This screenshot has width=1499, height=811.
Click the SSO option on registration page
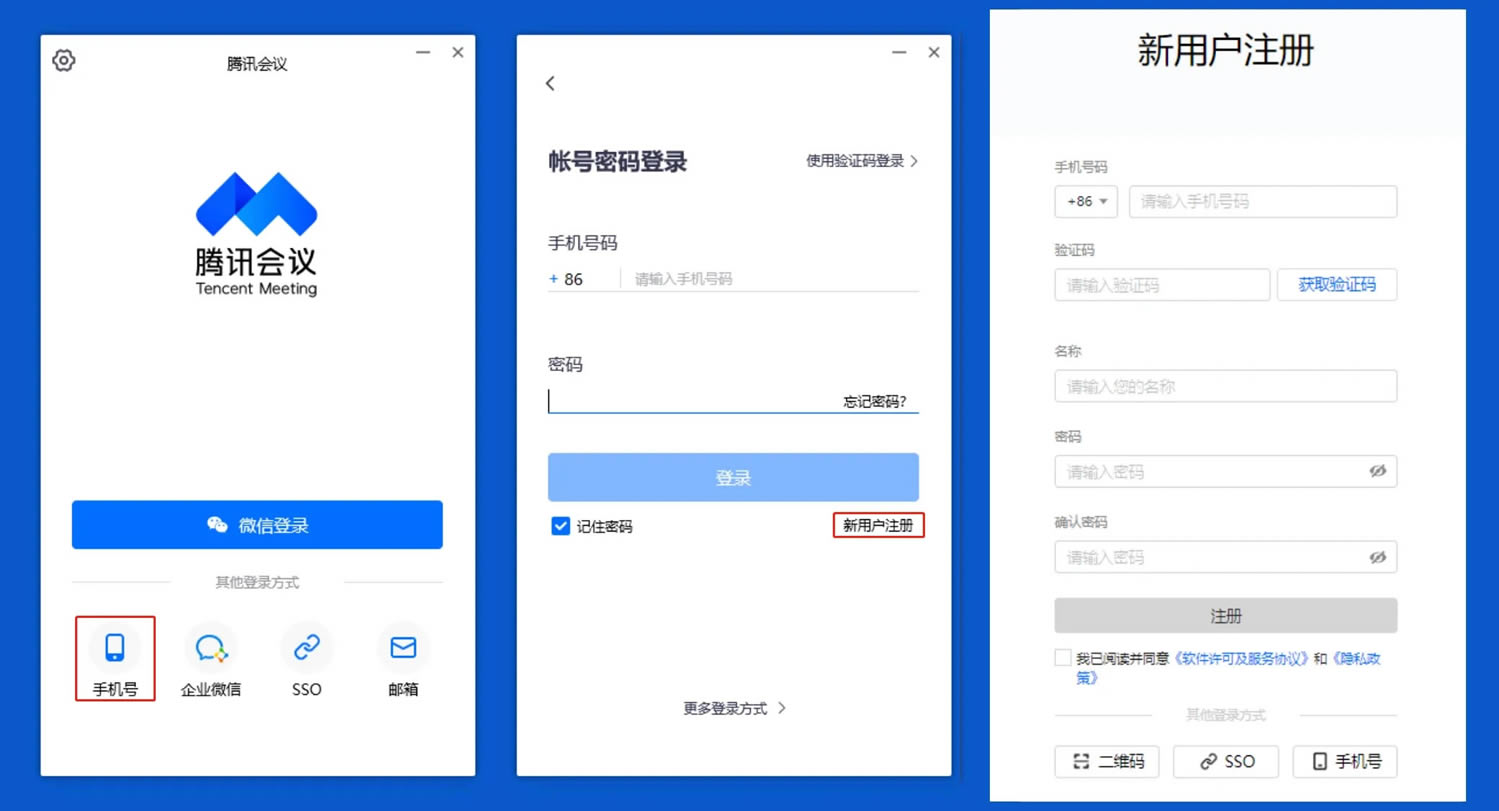1225,761
